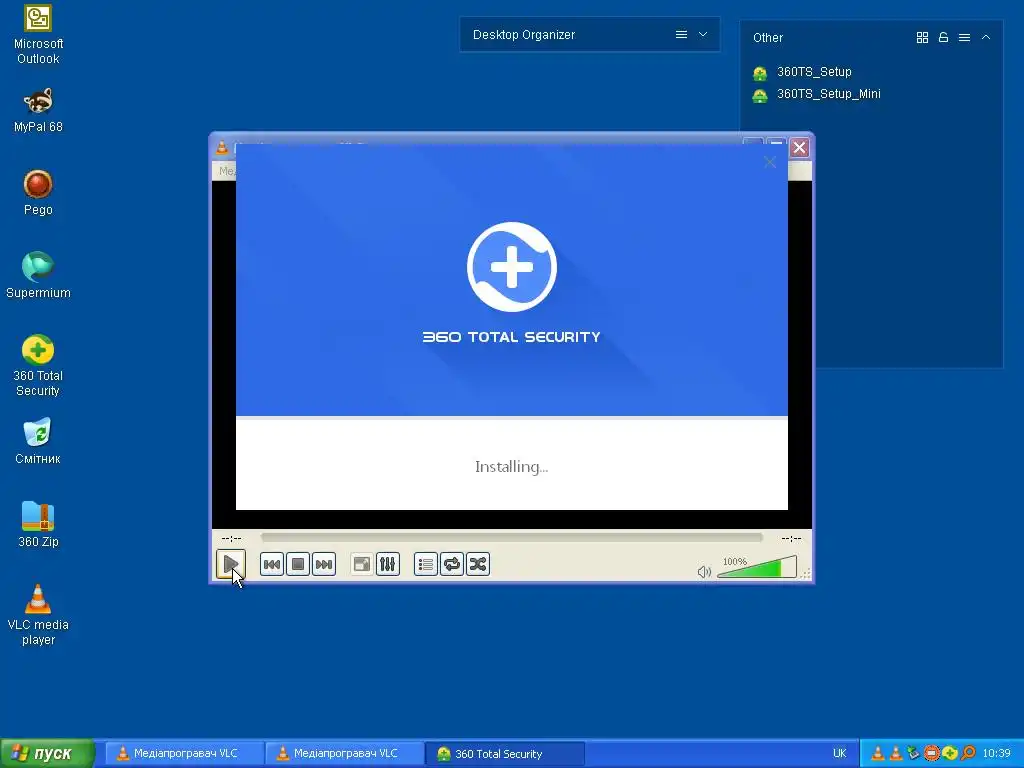Click the Desktop Organizer title
This screenshot has width=1024, height=768.
coord(524,35)
